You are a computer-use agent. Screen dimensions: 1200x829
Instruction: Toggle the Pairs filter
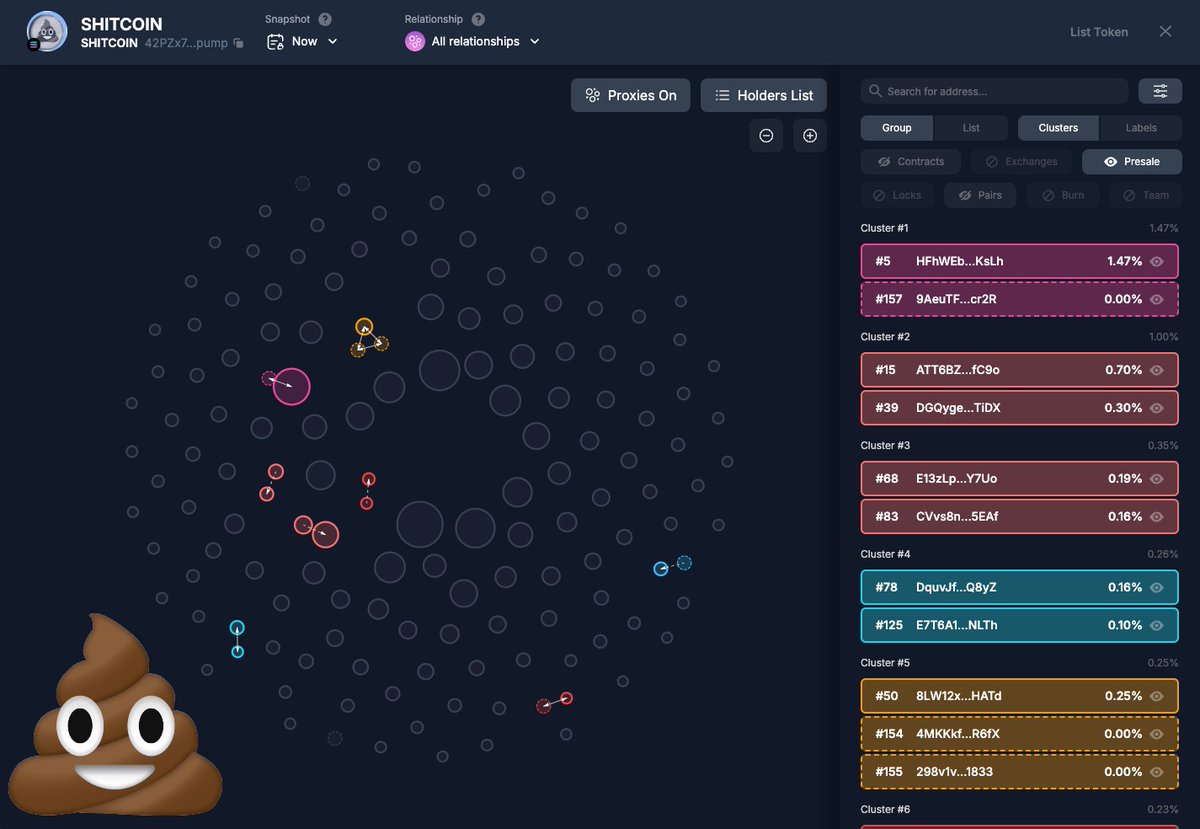pos(980,195)
